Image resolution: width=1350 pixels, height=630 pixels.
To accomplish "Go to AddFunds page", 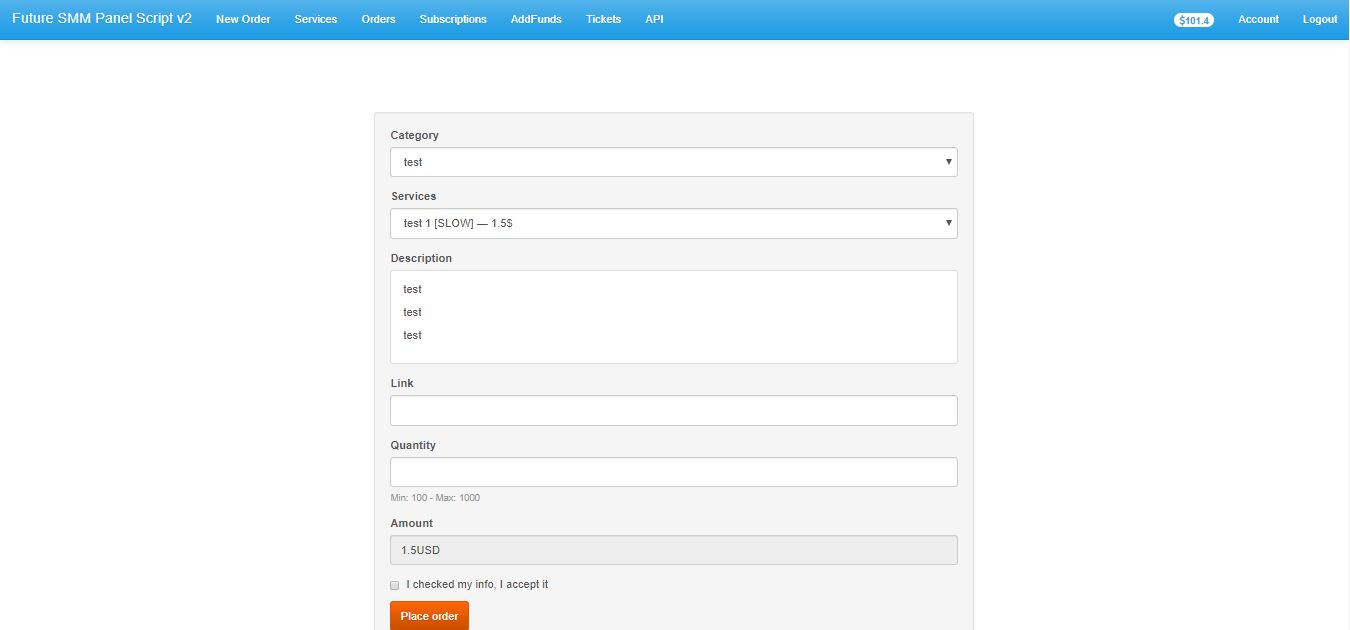I will [536, 19].
